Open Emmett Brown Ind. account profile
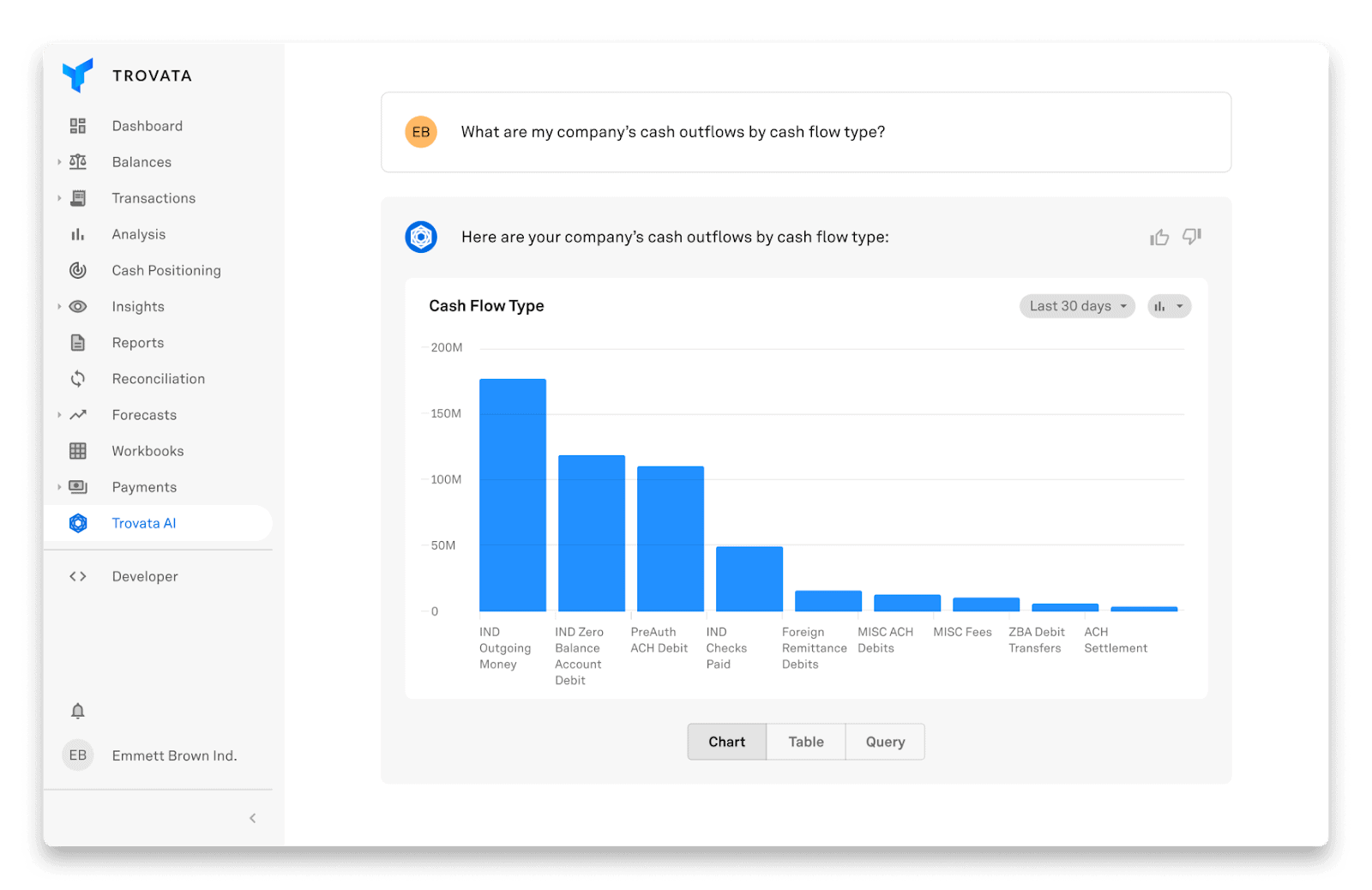Image resolution: width=1372 pixels, height=890 pixels. tap(174, 755)
